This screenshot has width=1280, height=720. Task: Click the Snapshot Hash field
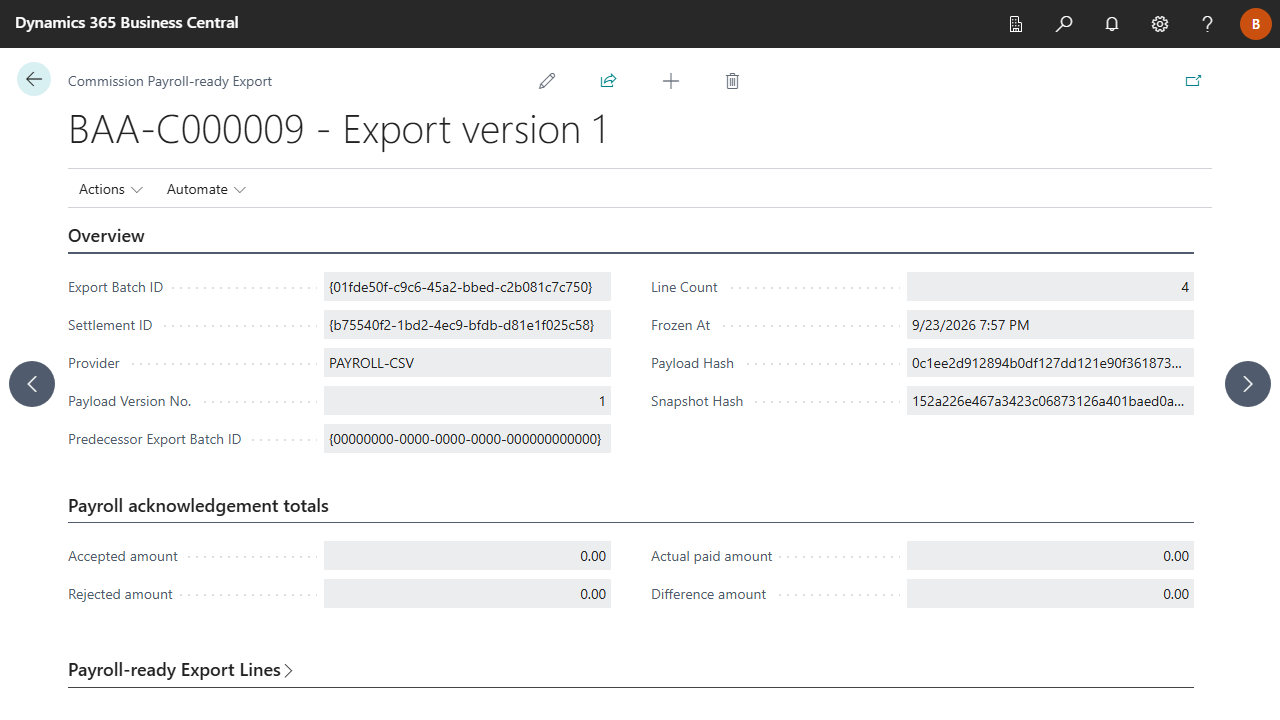[x=1050, y=401]
